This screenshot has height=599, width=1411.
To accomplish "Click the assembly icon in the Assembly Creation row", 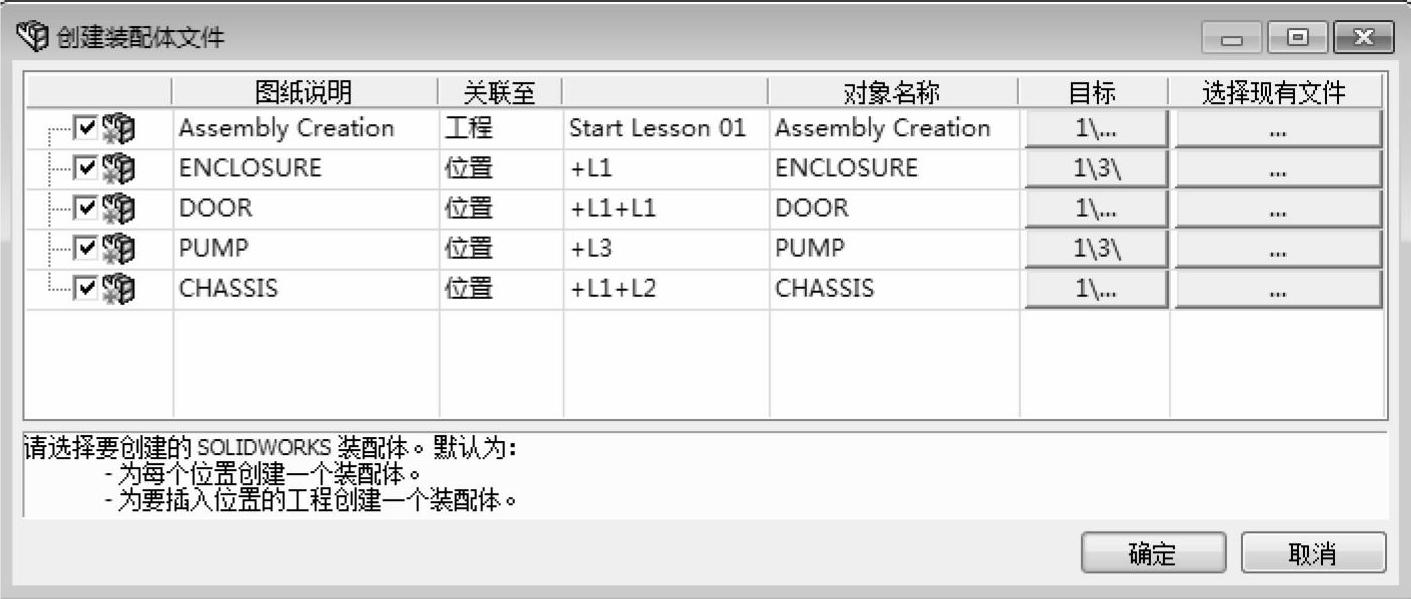I will coord(118,129).
